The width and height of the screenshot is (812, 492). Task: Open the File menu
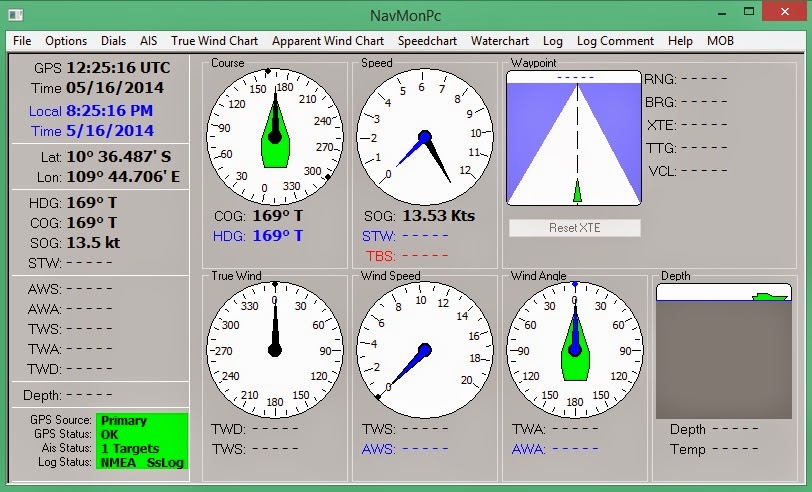22,41
